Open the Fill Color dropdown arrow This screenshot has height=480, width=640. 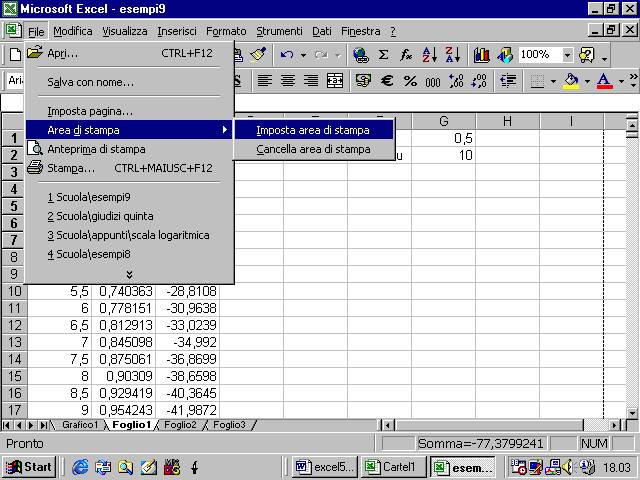tap(587, 81)
